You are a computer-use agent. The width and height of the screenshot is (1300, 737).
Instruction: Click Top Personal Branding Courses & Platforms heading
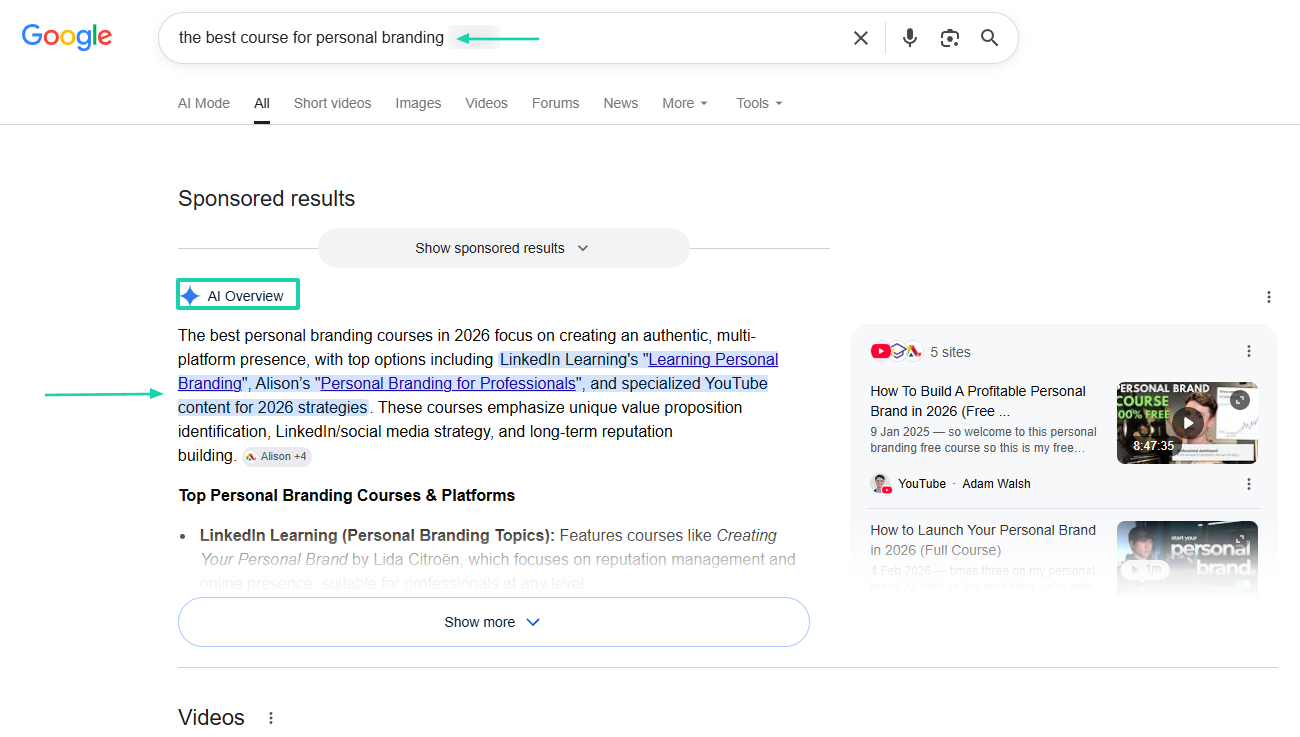(x=347, y=495)
